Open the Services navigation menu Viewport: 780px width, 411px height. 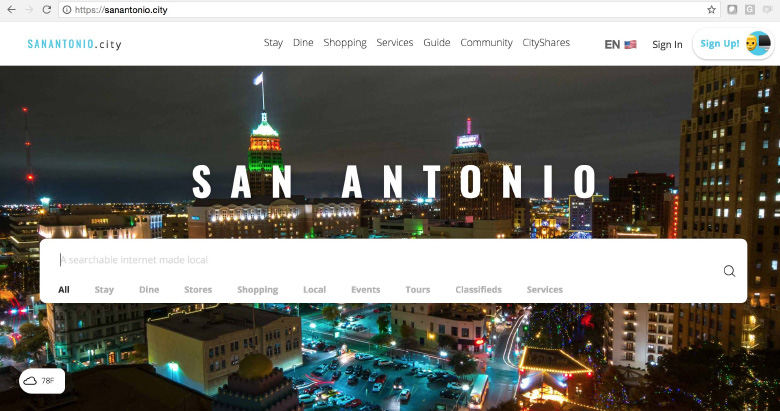(394, 43)
